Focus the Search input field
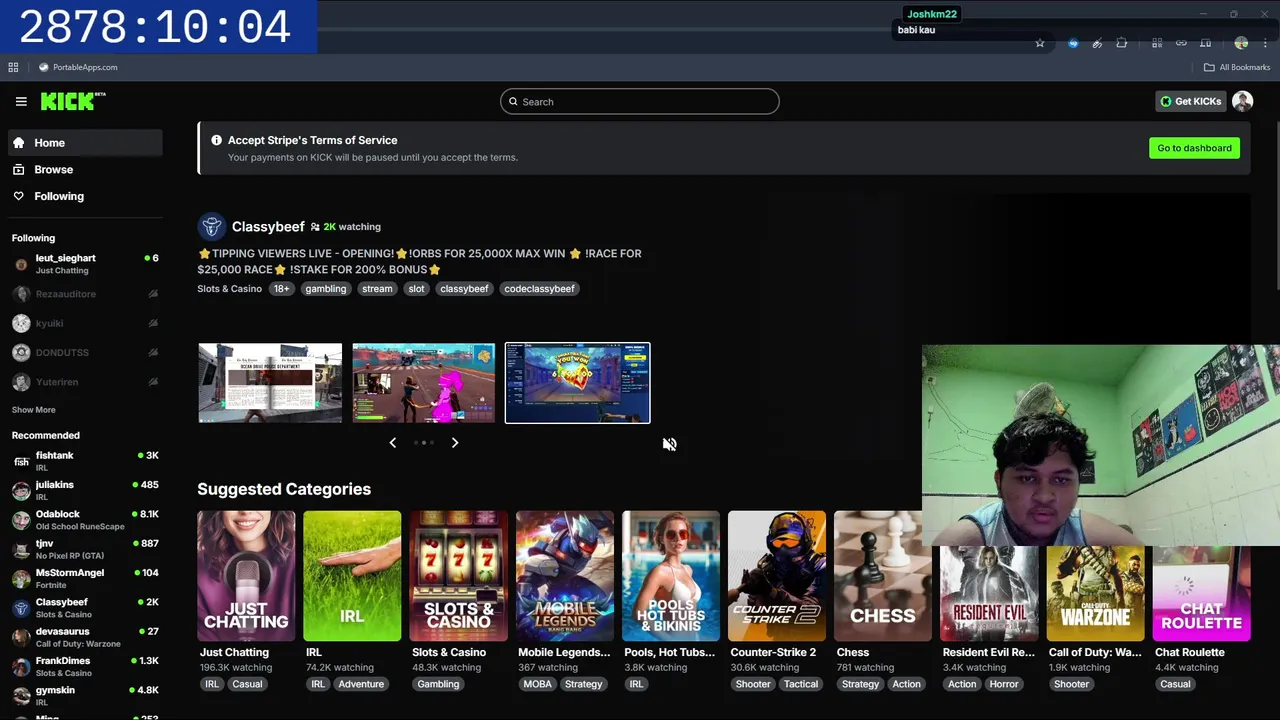This screenshot has width=1280, height=720. [x=640, y=101]
